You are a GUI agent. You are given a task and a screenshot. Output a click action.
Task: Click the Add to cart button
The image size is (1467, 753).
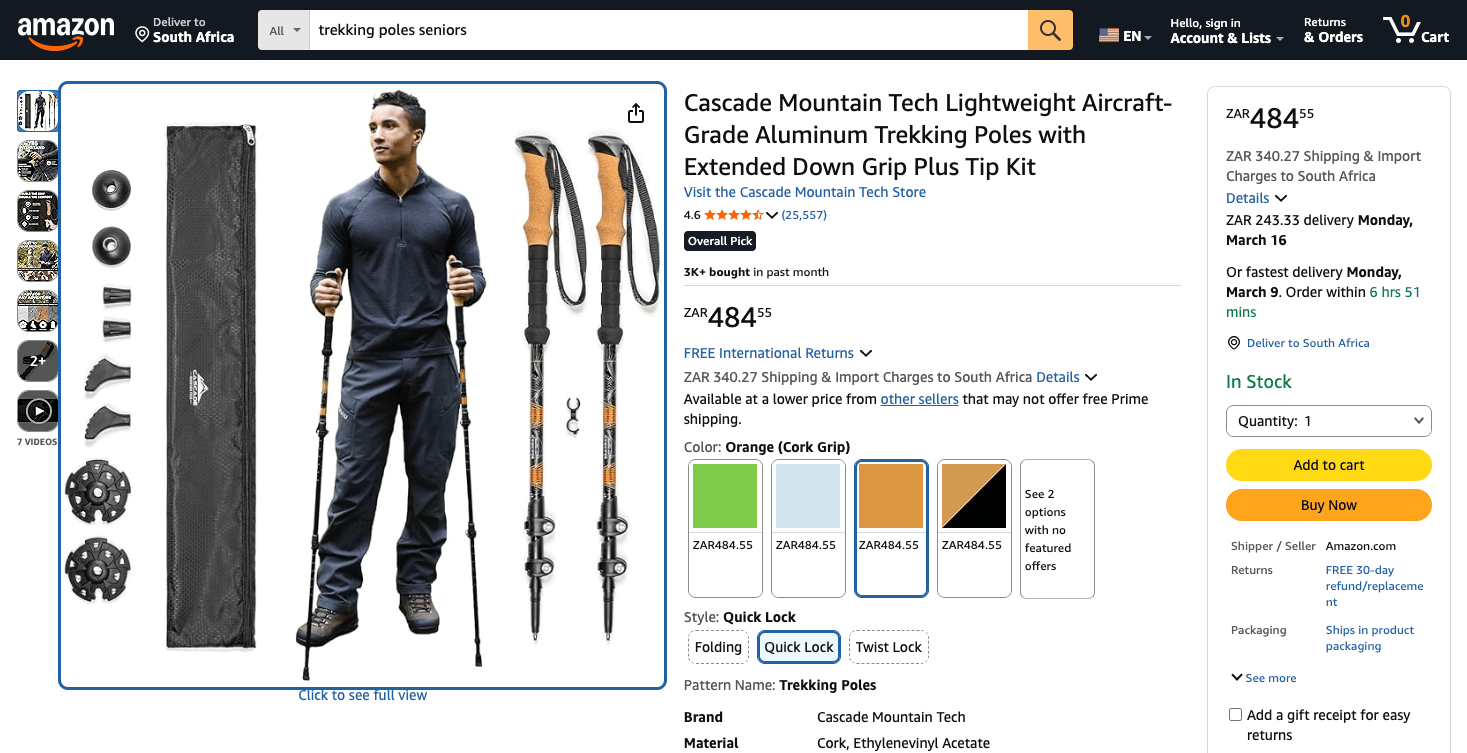click(x=1329, y=465)
